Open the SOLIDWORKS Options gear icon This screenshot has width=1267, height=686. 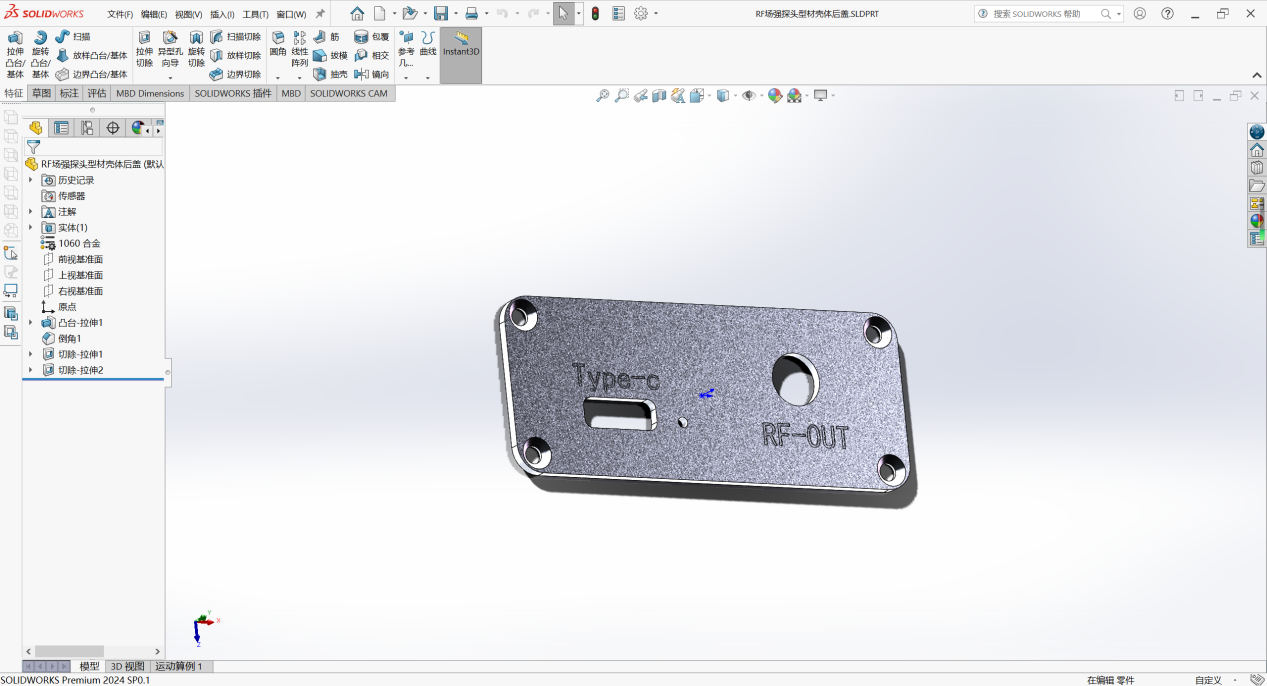click(641, 14)
